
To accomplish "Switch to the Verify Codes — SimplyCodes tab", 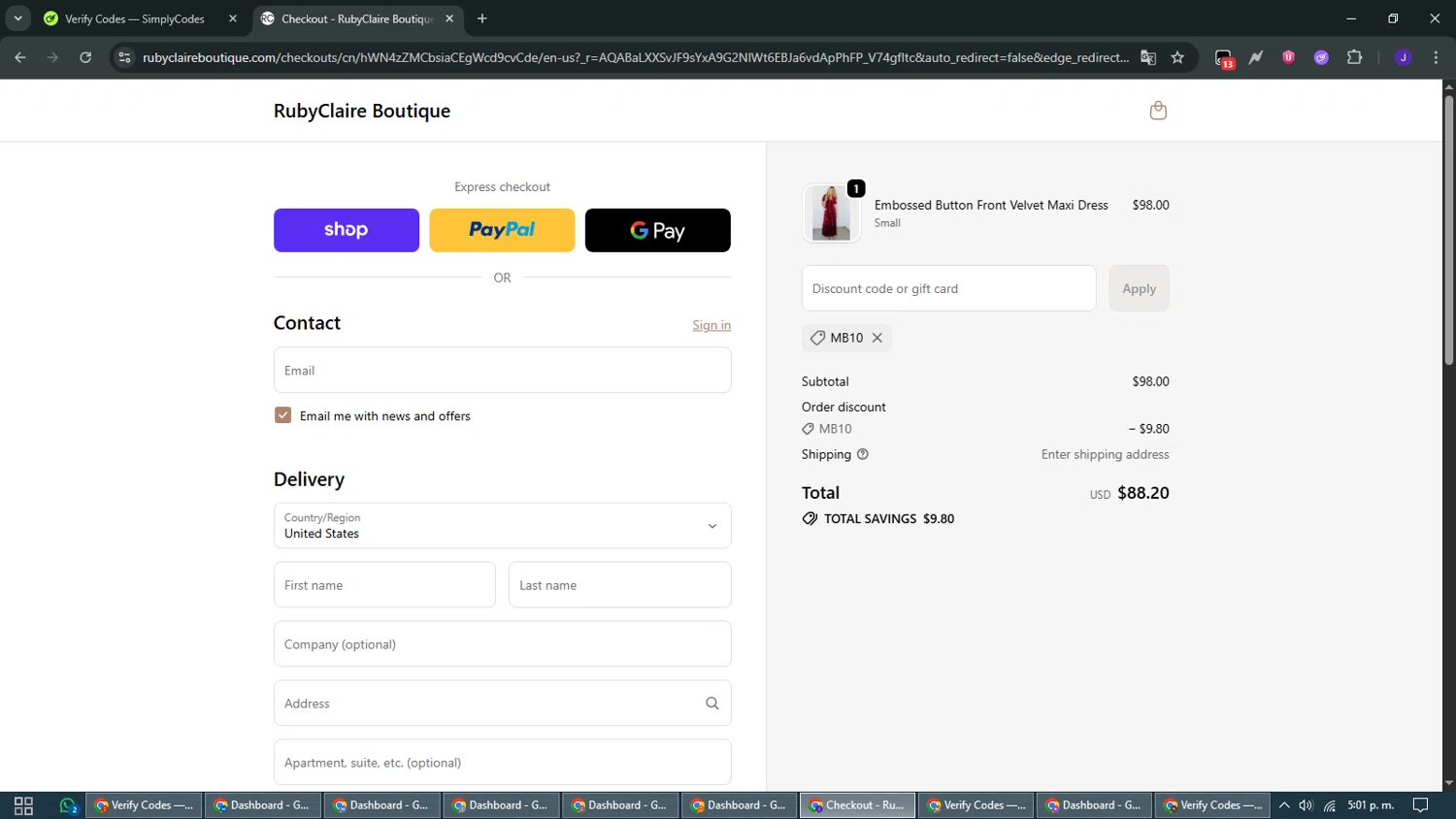I will click(x=140, y=18).
